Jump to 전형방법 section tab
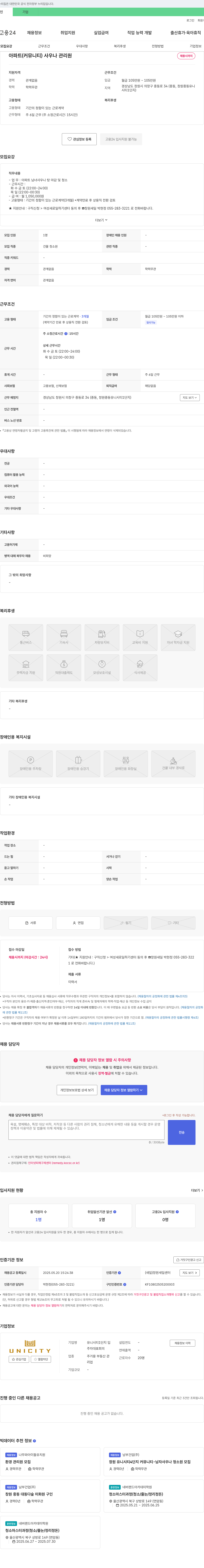This screenshot has width=204, height=1568. (x=158, y=46)
